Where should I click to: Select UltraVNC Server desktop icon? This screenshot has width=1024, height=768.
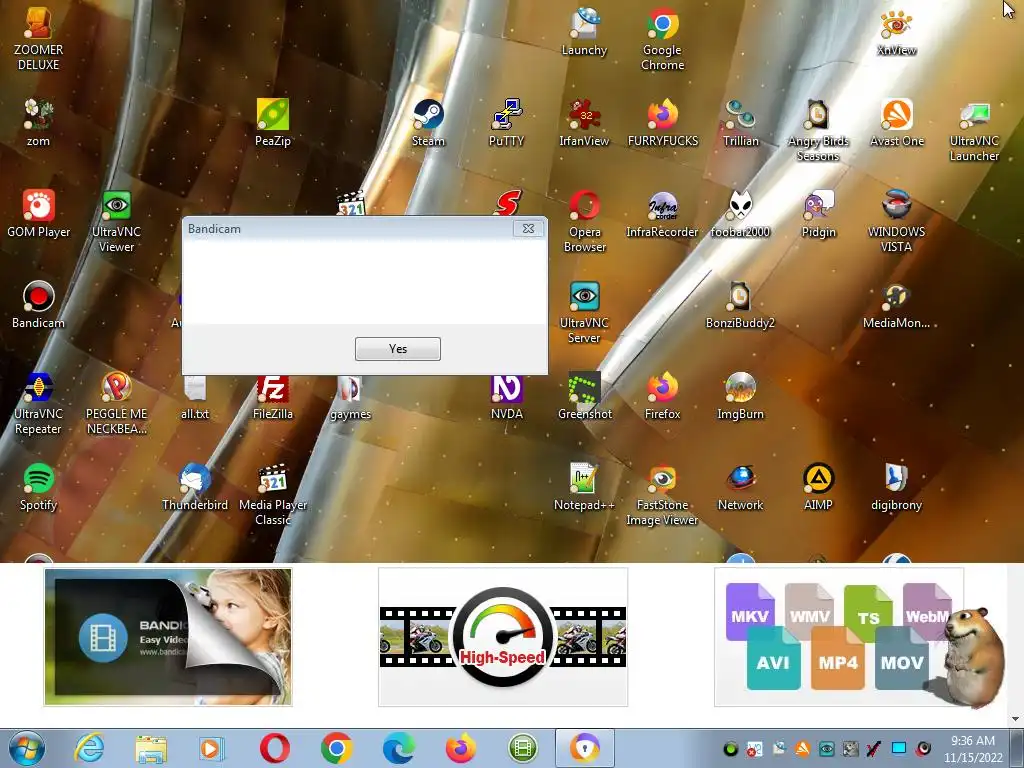(x=584, y=312)
